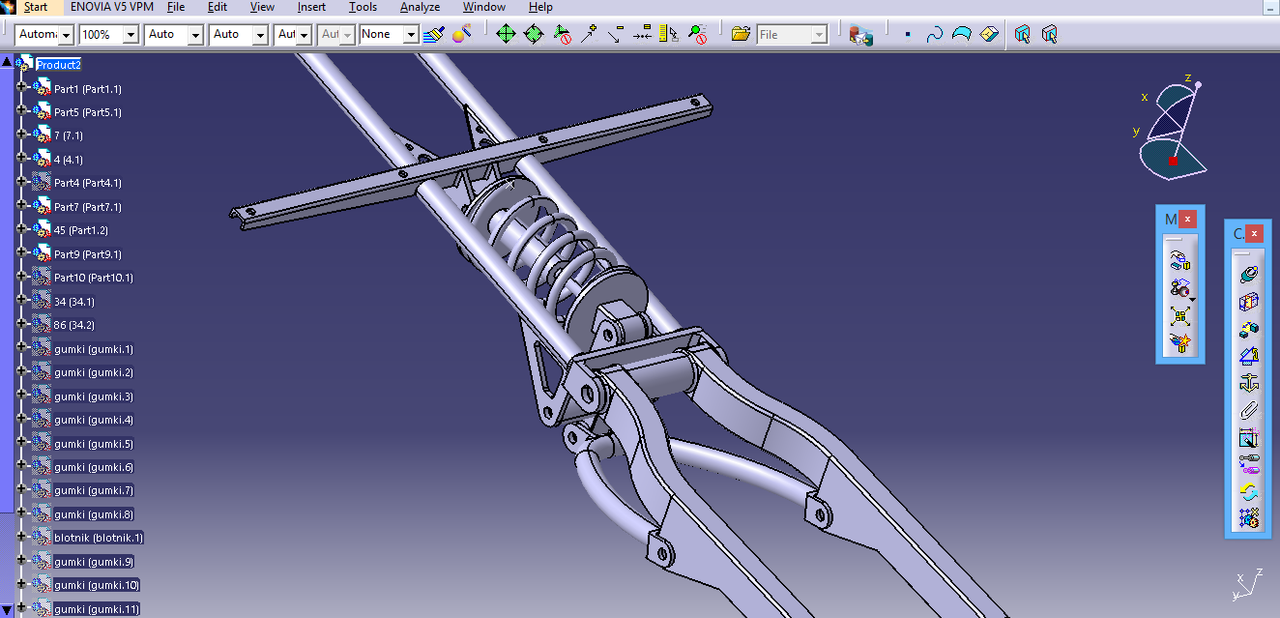Click the tree scroll-down arrow

point(7,608)
